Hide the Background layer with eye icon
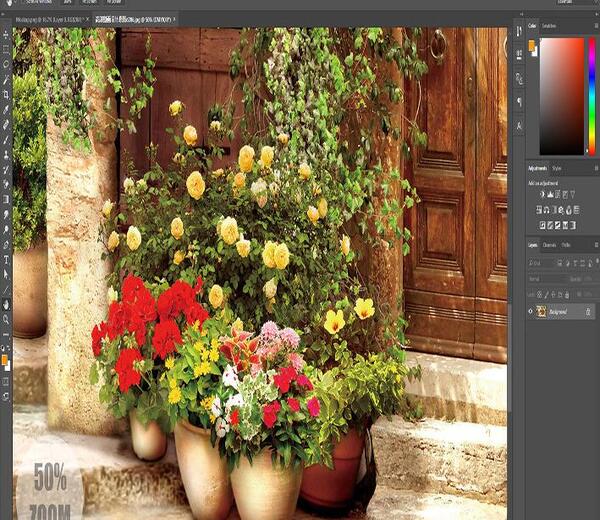Viewport: 600px width, 520px height. pyautogui.click(x=531, y=311)
